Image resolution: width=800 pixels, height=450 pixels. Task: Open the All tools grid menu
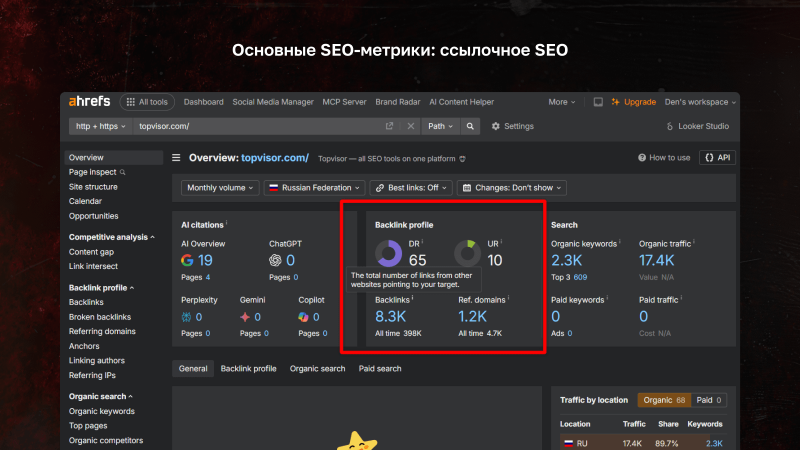pyautogui.click(x=147, y=102)
